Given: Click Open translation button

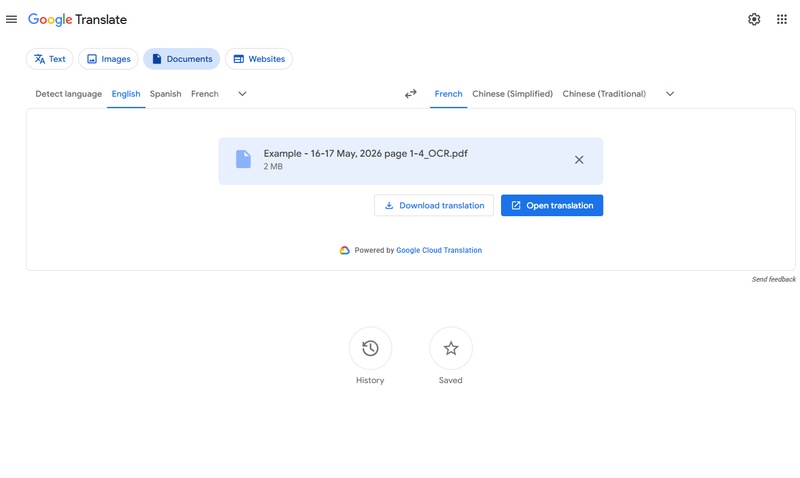Looking at the screenshot, I should 552,205.
